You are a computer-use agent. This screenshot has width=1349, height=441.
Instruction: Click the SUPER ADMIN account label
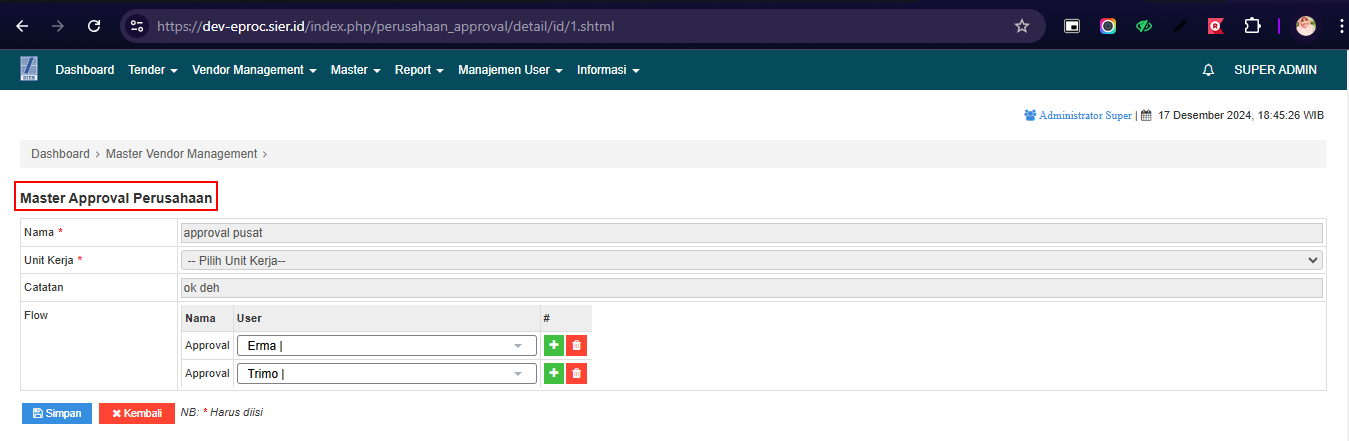pos(1275,70)
